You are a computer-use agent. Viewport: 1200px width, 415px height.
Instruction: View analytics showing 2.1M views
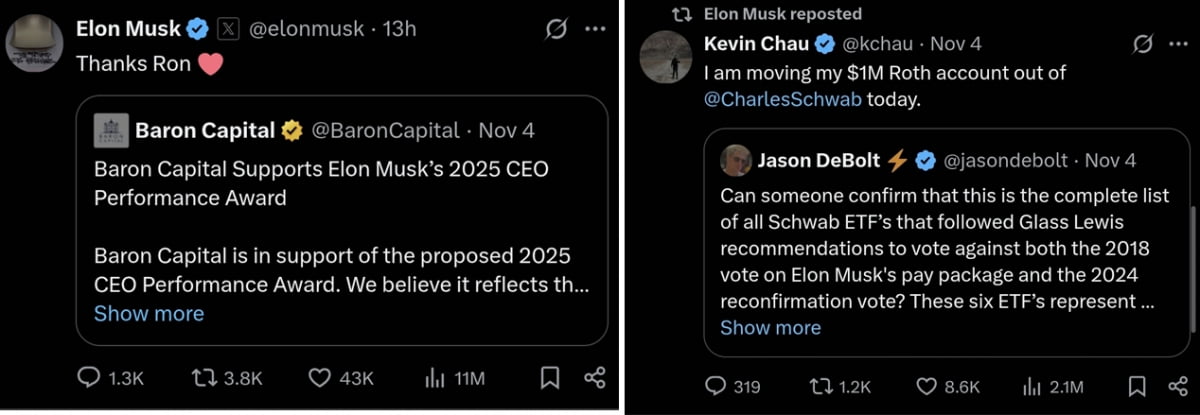pos(1035,386)
